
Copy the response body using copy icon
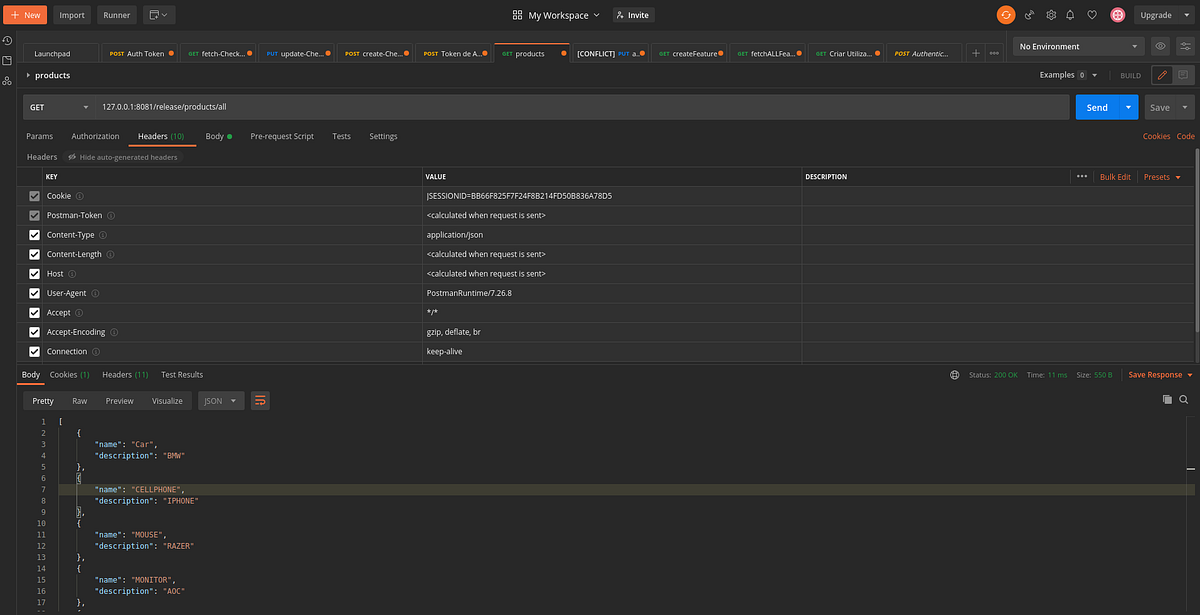[x=1167, y=399]
